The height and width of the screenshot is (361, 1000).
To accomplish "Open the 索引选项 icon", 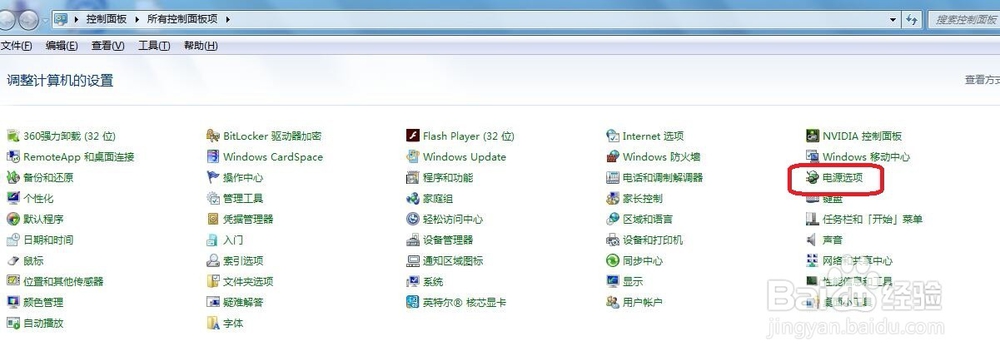I will coord(213,261).
